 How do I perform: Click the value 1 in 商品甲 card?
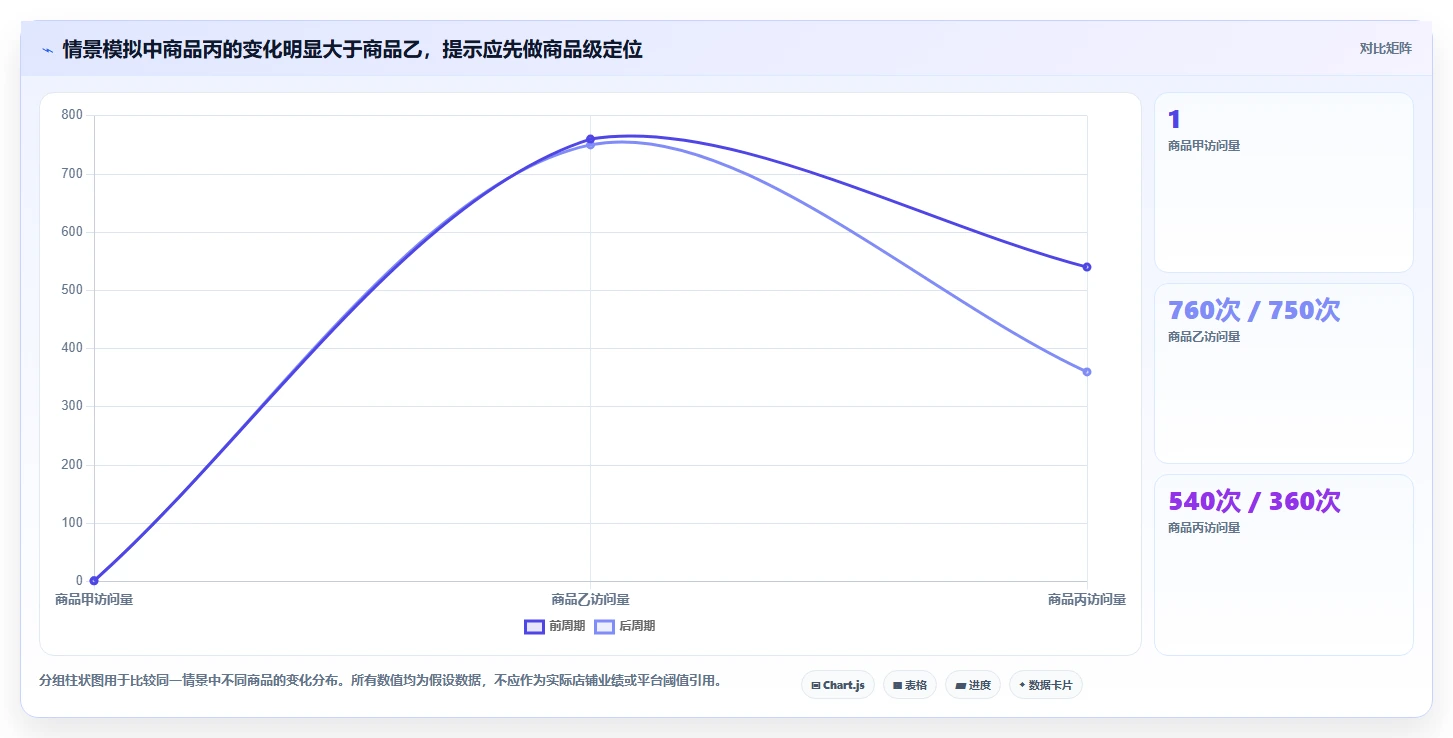pos(1174,120)
